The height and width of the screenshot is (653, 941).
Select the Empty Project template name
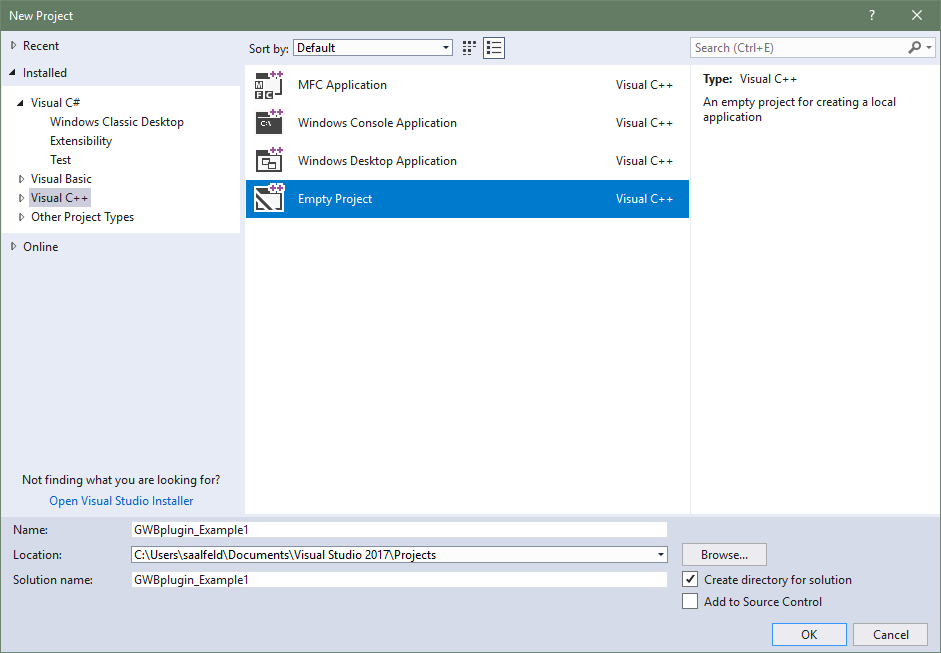[x=335, y=199]
